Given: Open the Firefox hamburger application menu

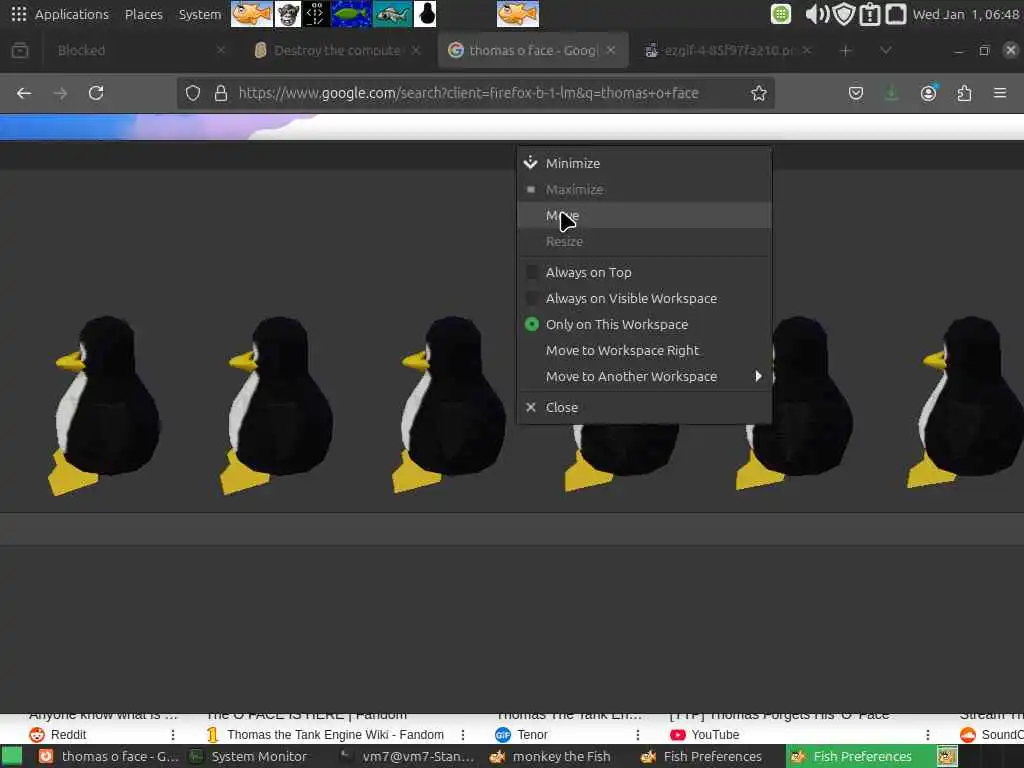Looking at the screenshot, I should click(x=1000, y=93).
